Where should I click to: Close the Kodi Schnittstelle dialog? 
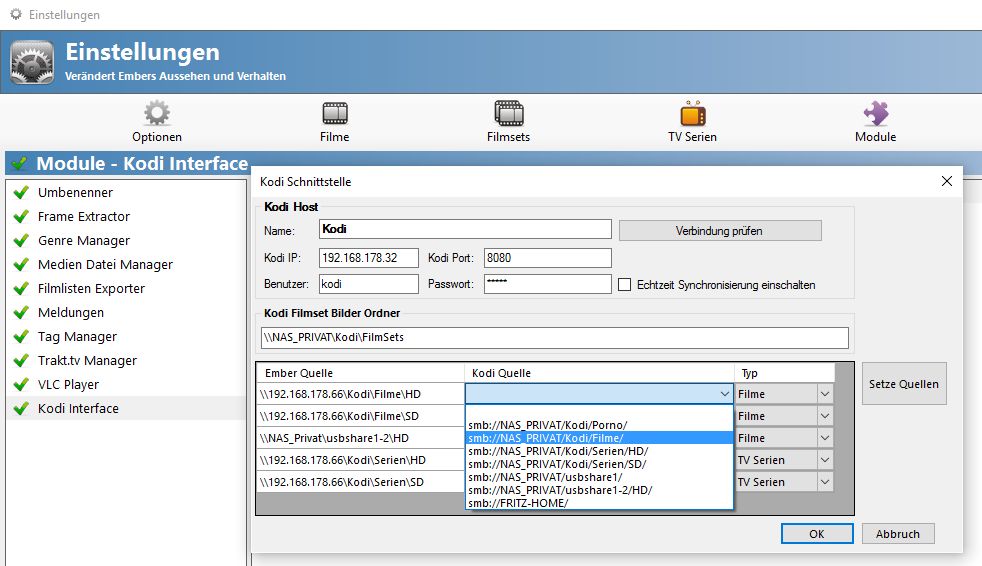[x=946, y=181]
